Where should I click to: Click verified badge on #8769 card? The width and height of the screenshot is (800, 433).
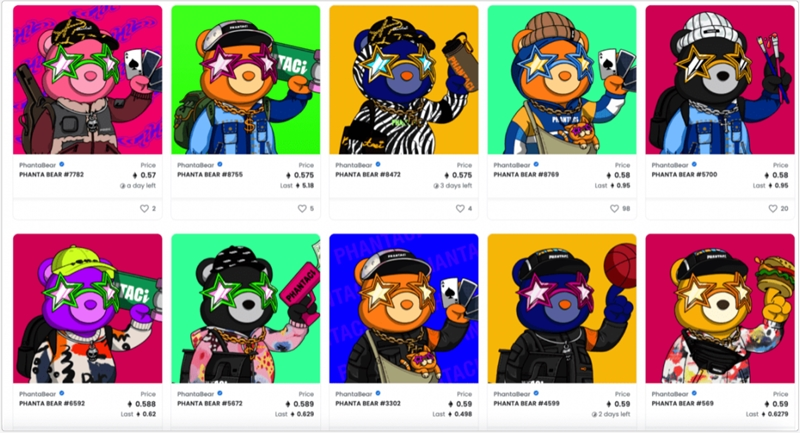click(x=536, y=165)
